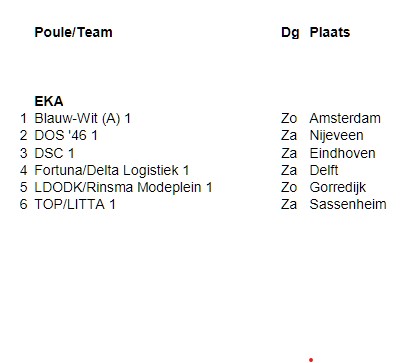Click row number 6 beside TOP/LITTA
The image size is (410, 363).
23,204
